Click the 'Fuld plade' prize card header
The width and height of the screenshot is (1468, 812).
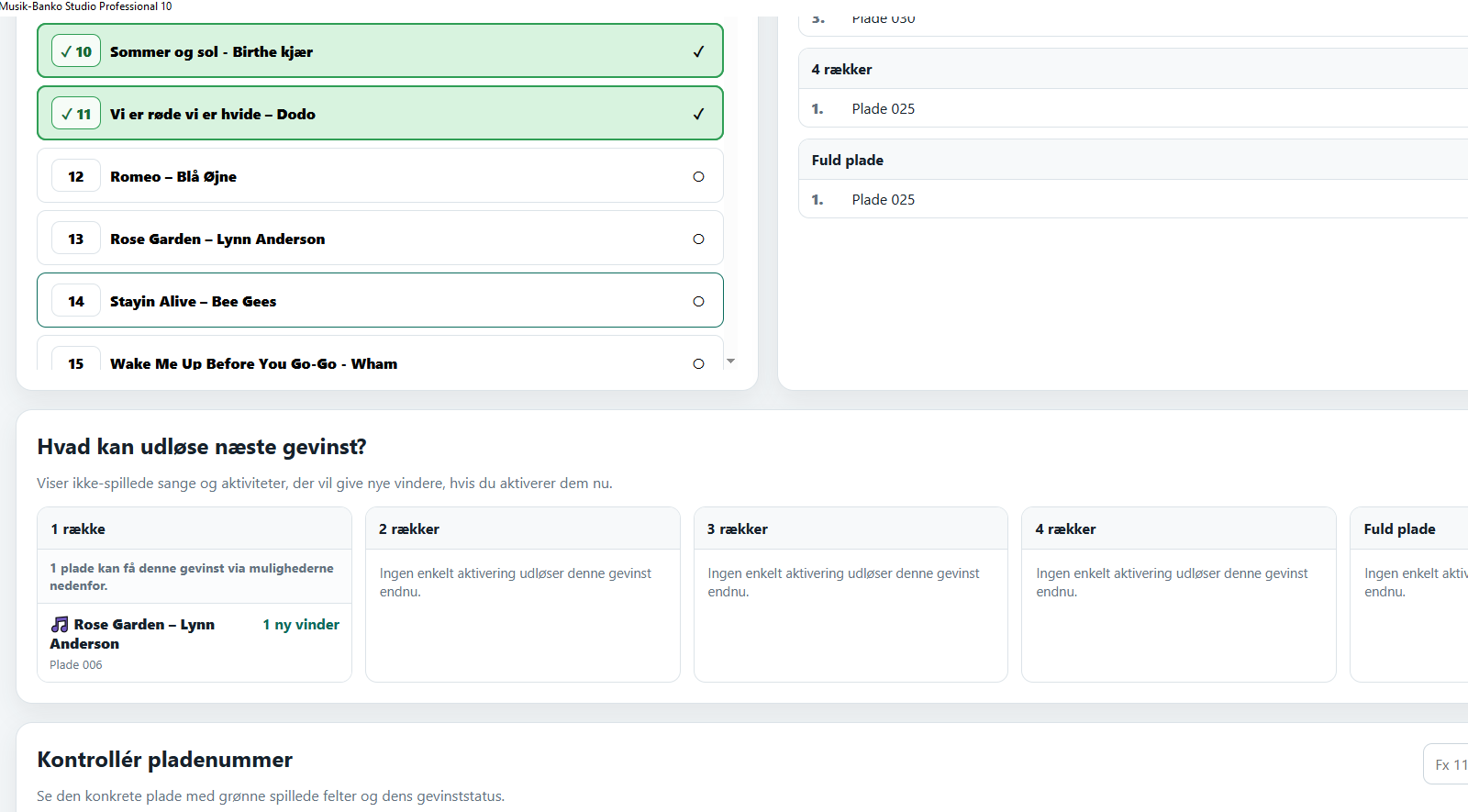[1409, 528]
